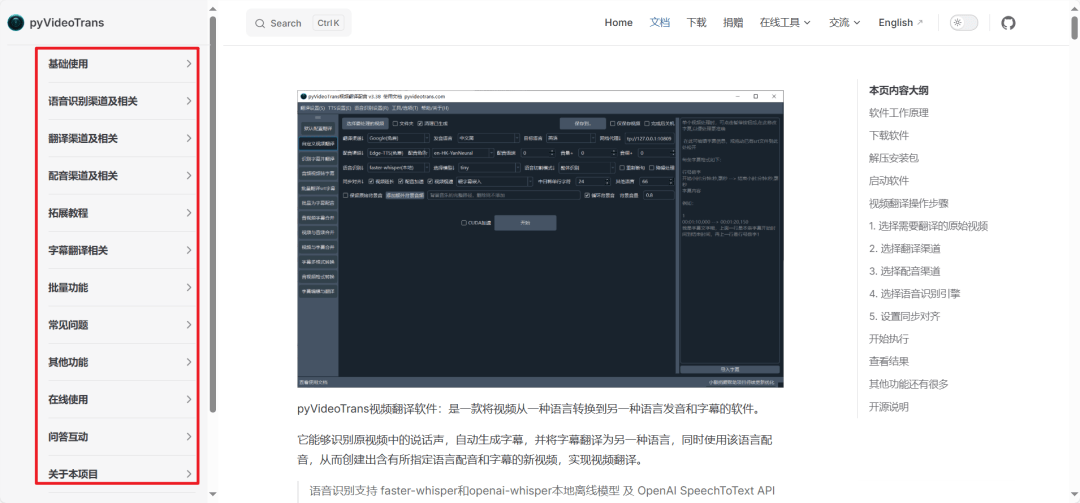Click the pyVideoTrans logo icon

tap(15, 23)
